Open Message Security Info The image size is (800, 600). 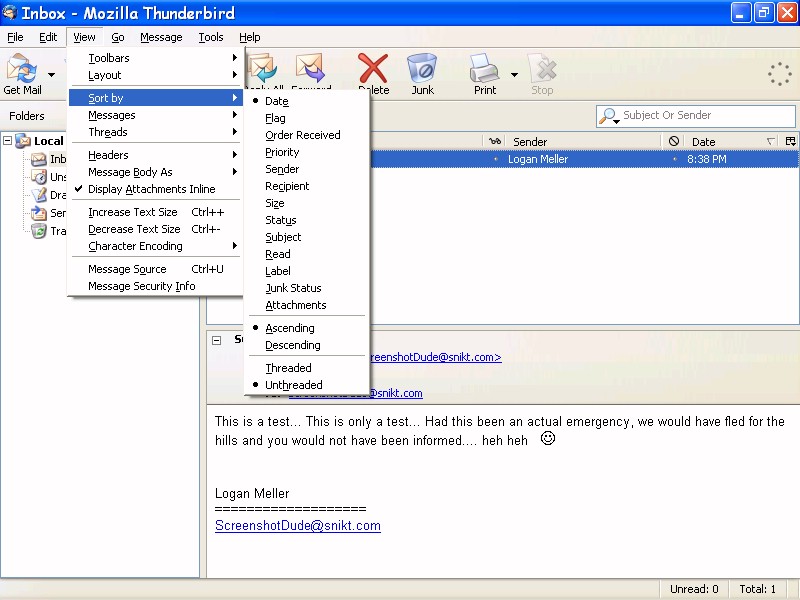click(x=155, y=286)
